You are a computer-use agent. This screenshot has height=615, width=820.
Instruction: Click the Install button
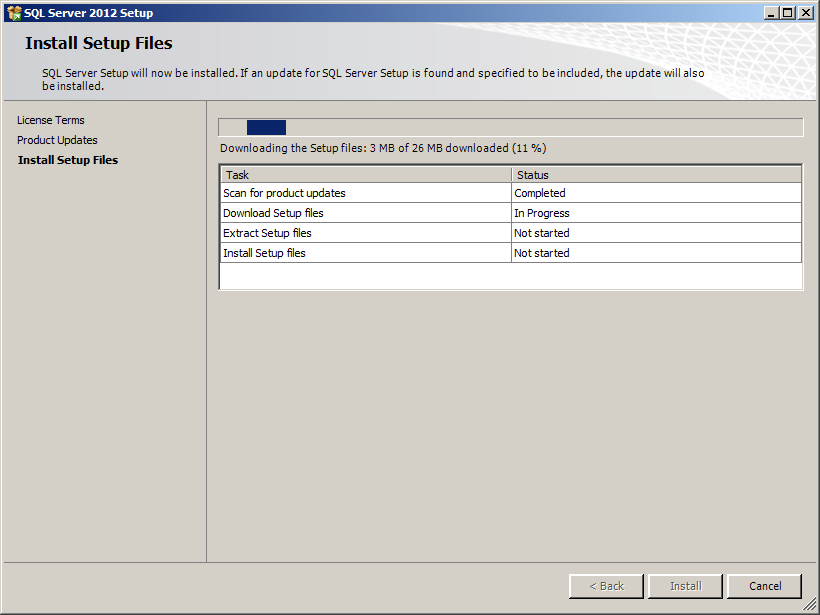click(x=685, y=586)
